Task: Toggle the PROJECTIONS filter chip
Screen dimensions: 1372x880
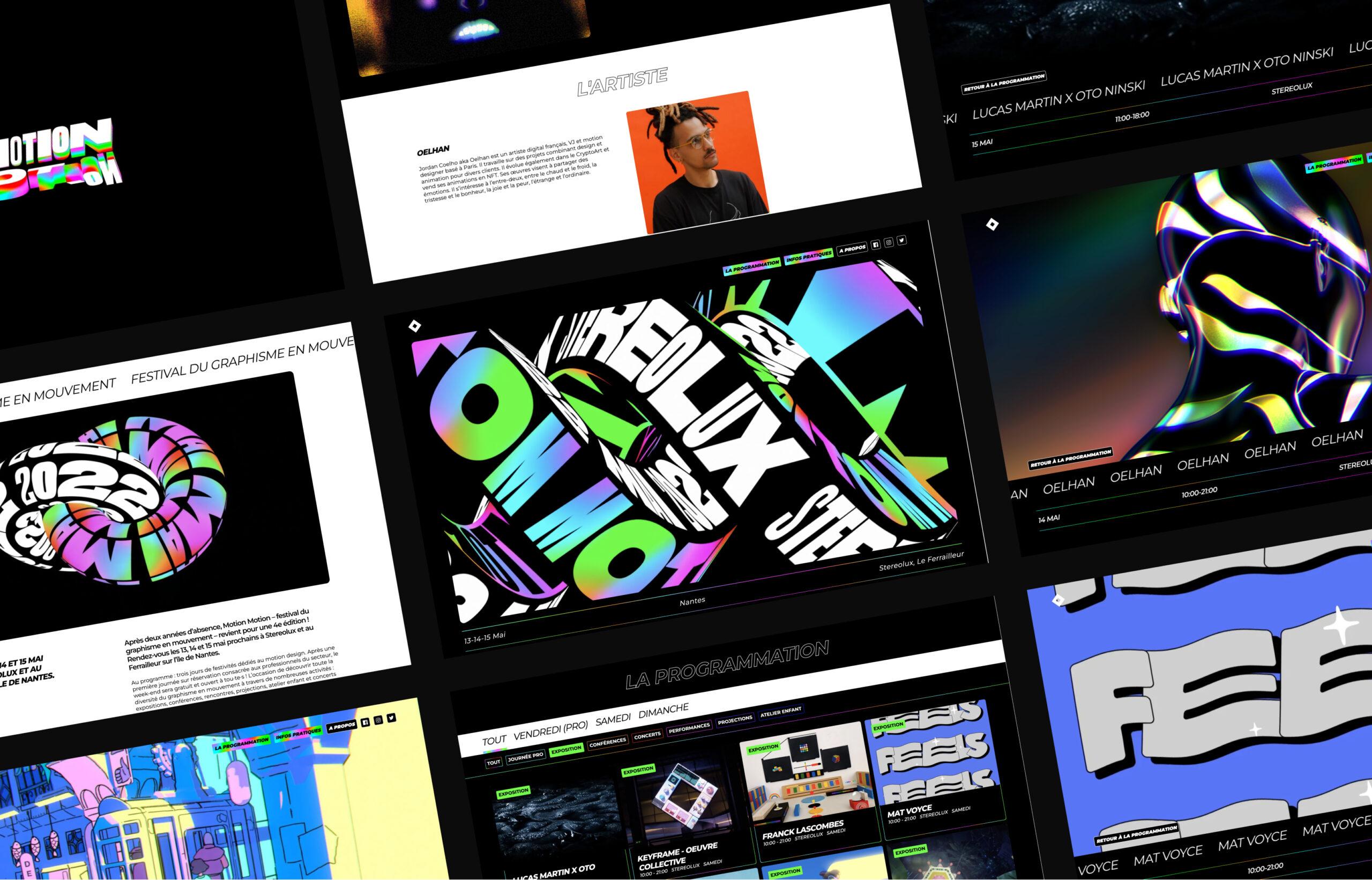Action: tap(735, 720)
